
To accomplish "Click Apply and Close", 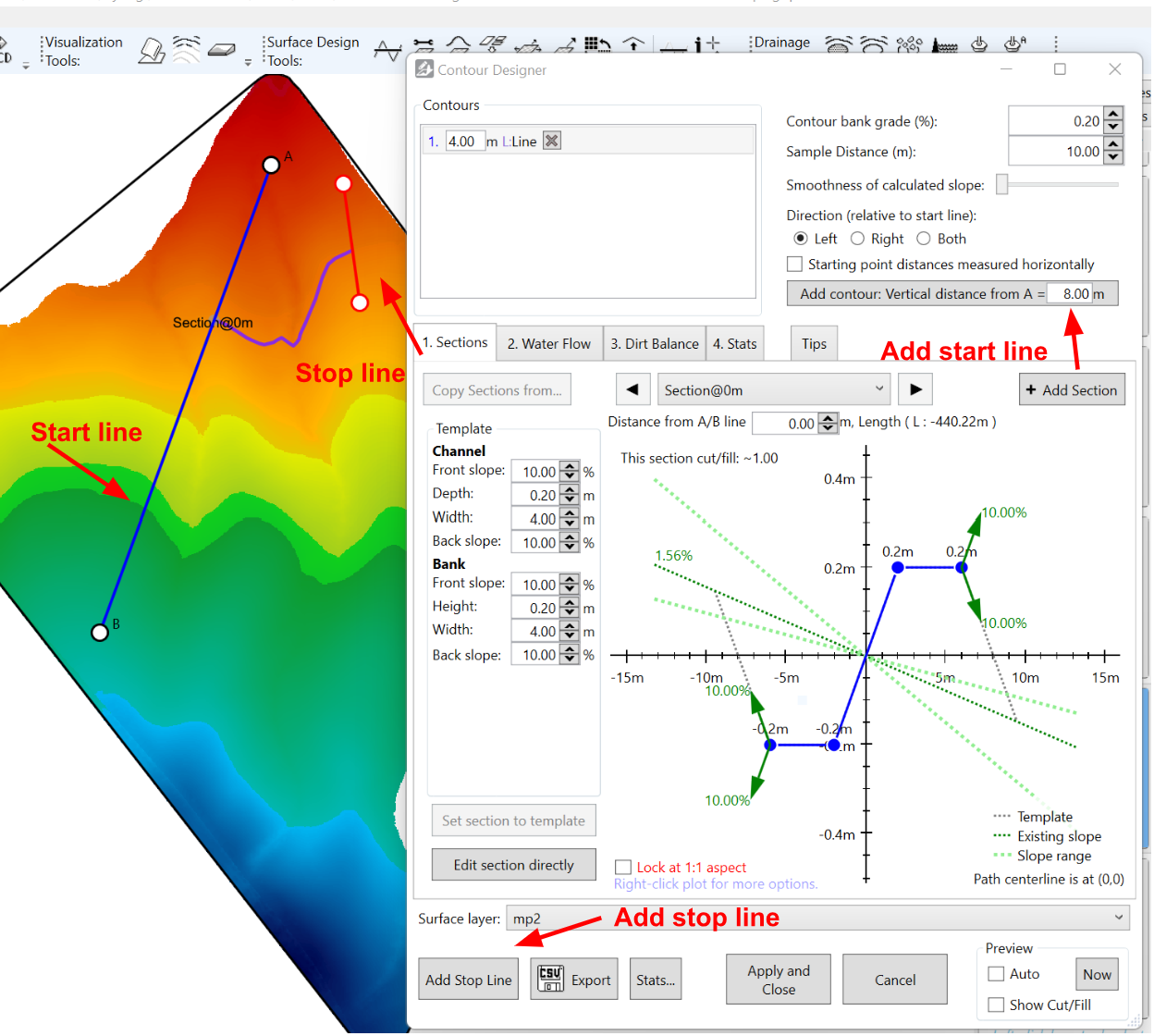I will coord(779,980).
